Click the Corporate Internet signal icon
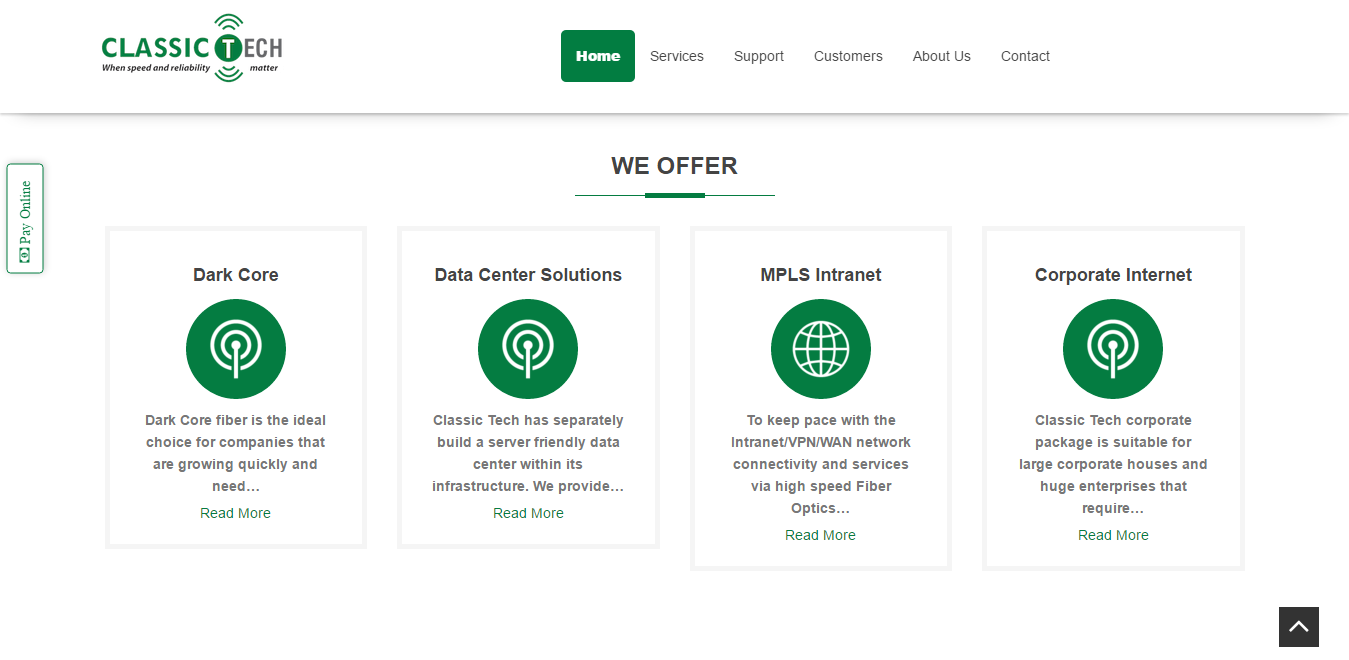The height and width of the screenshot is (660, 1349). [x=1113, y=349]
